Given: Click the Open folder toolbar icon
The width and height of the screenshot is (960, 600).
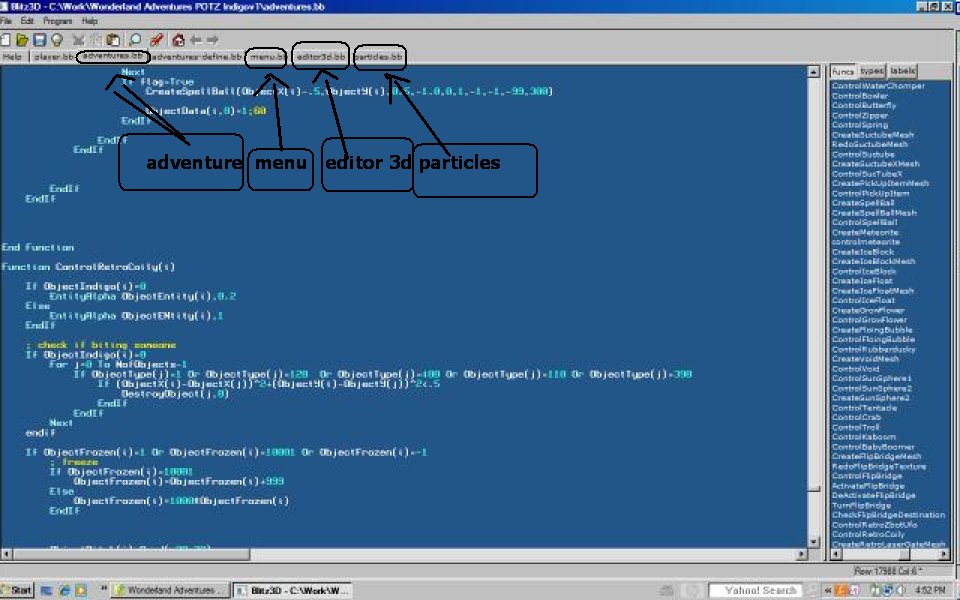Looking at the screenshot, I should click(22, 40).
